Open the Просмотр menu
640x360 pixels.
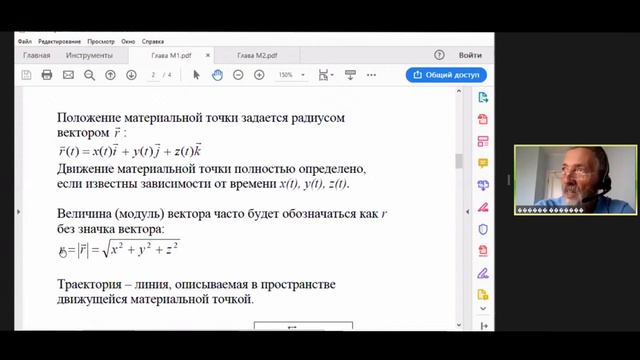click(x=101, y=42)
